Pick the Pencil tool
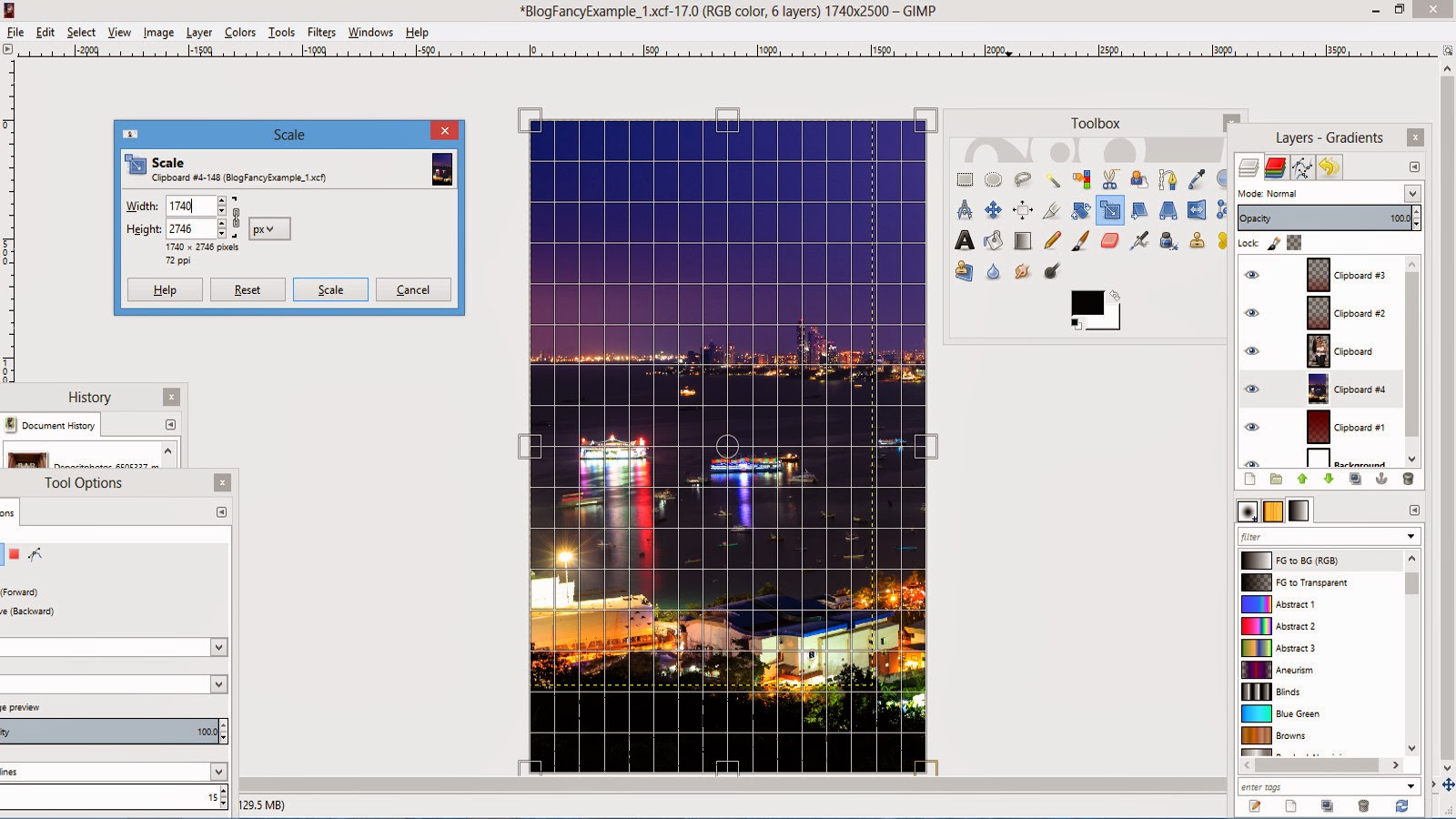The width and height of the screenshot is (1456, 819). coord(1052,240)
